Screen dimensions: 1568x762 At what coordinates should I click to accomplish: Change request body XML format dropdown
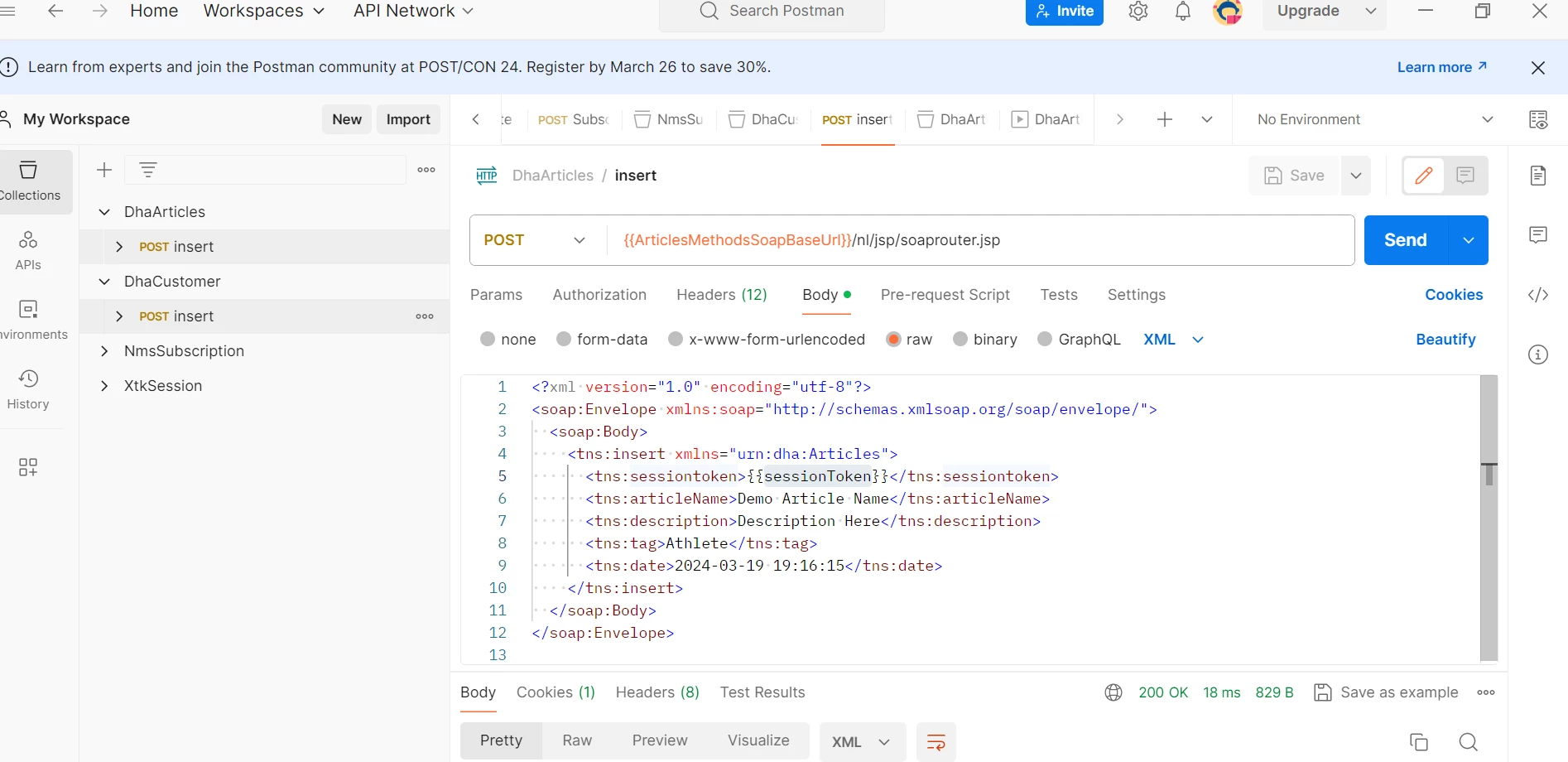point(1173,340)
